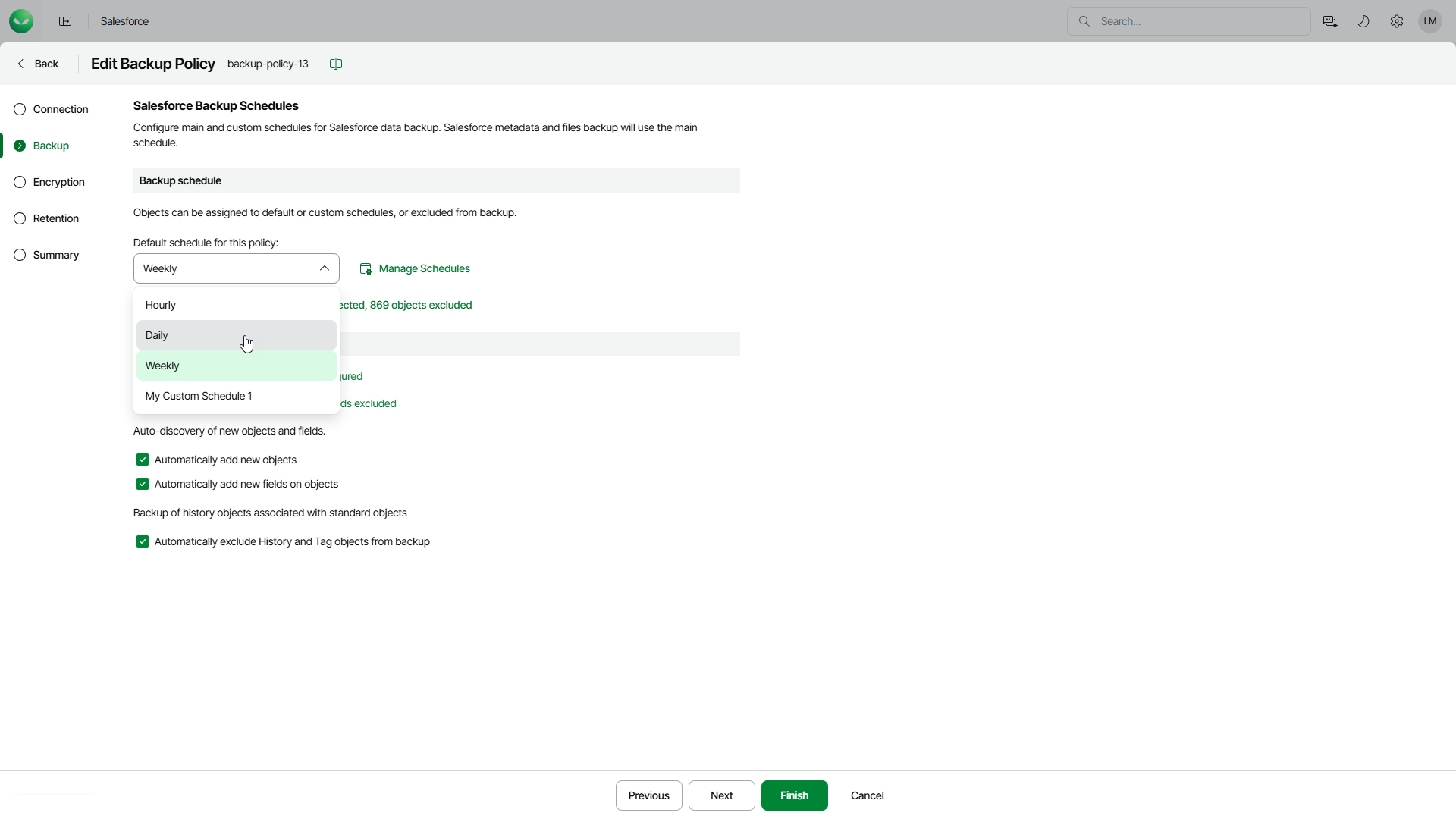Uncheck Automatically add new objects
The height and width of the screenshot is (819, 1456).
click(143, 460)
